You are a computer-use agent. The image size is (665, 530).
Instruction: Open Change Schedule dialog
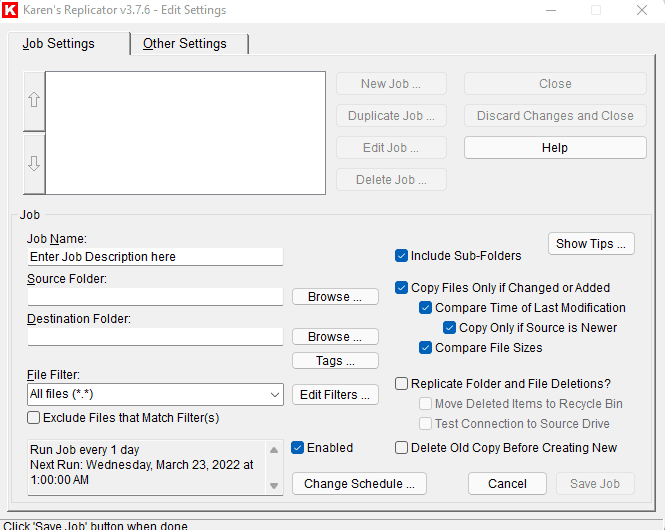[x=359, y=484]
